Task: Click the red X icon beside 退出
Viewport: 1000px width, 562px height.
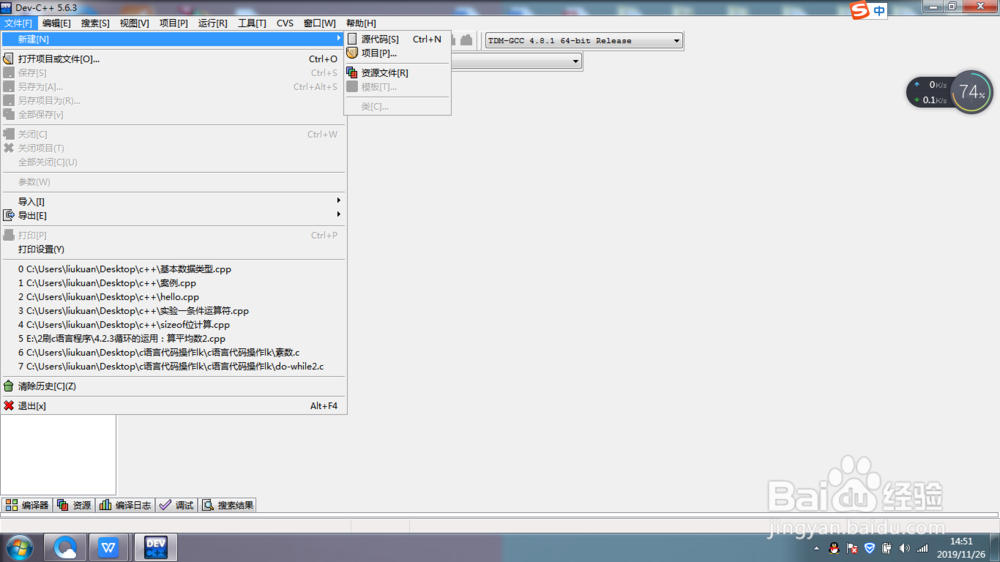Action: 8,406
